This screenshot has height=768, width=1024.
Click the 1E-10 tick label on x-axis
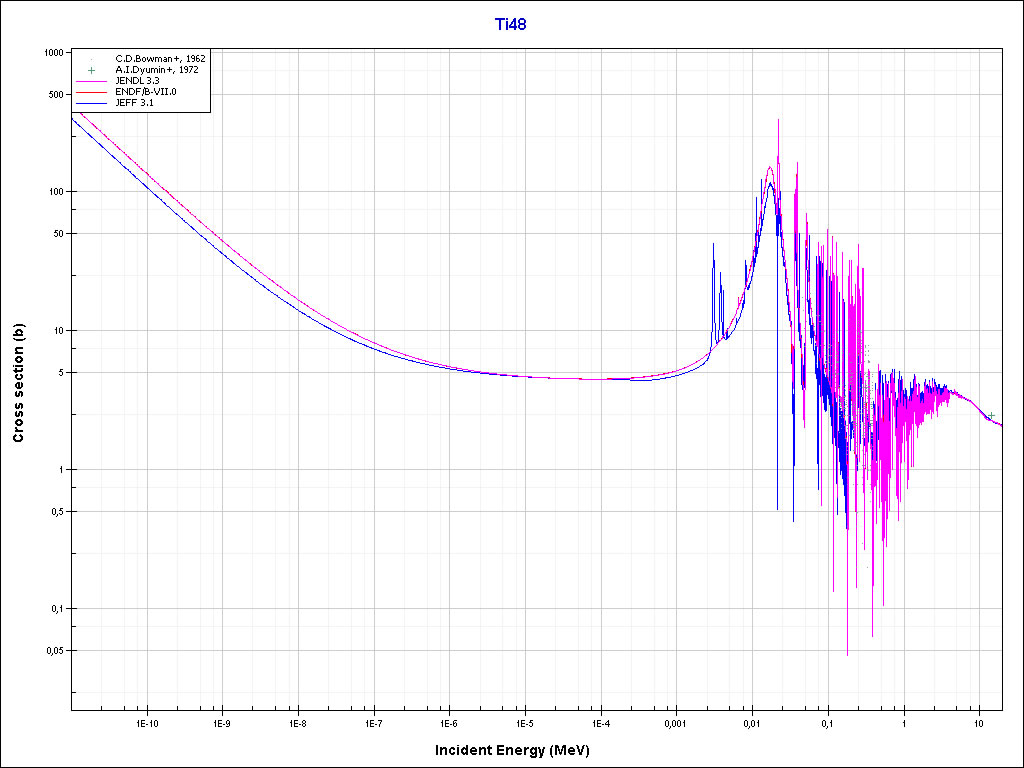pos(146,722)
